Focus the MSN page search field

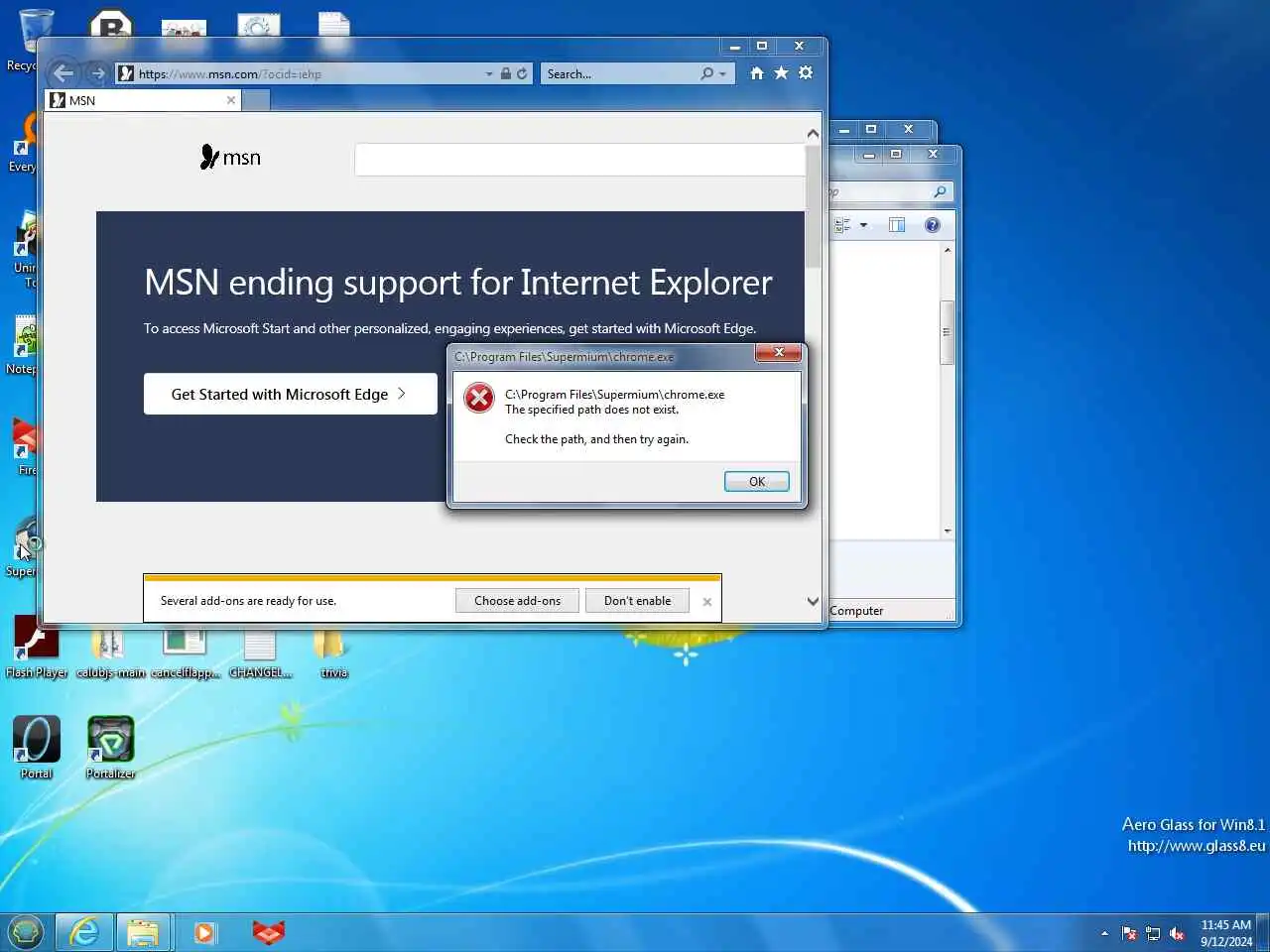[579, 160]
